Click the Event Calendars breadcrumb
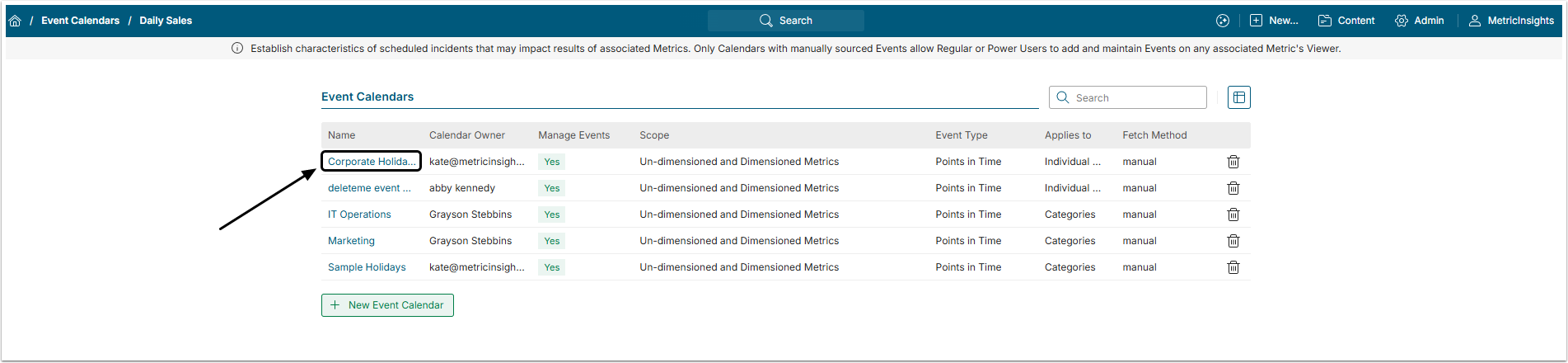Screen dimensions: 1568x363 click(x=80, y=21)
